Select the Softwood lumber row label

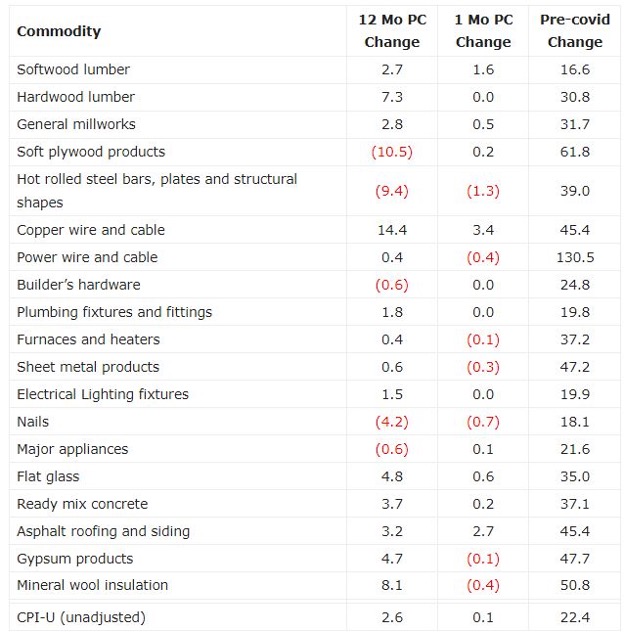[x=73, y=70]
